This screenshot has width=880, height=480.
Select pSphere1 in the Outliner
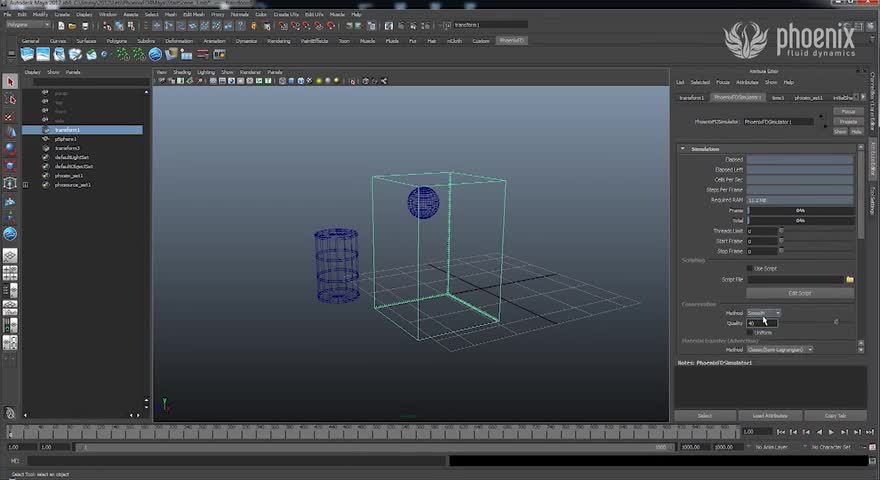(66, 139)
